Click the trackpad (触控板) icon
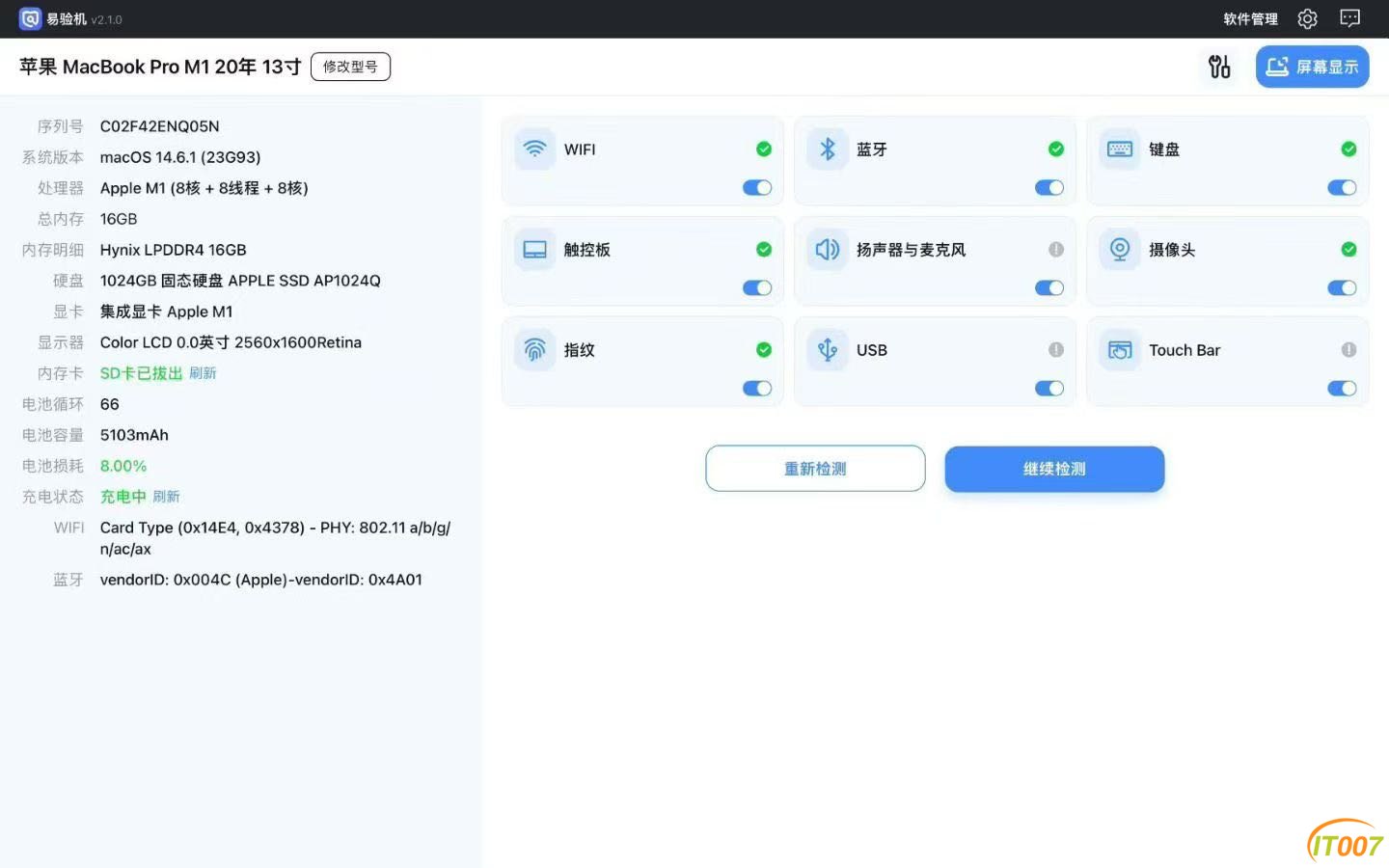This screenshot has height=868, width=1389. [x=534, y=250]
